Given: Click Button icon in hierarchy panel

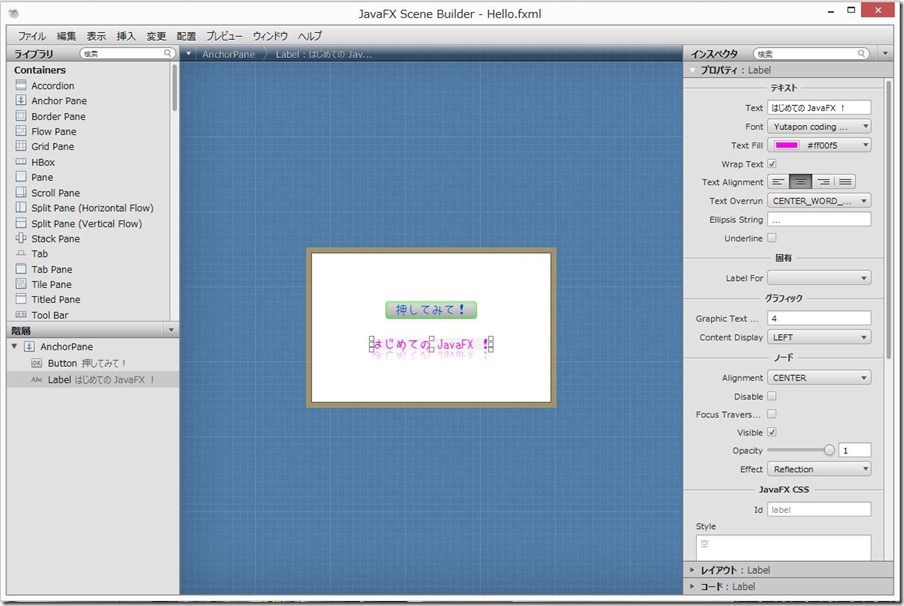Looking at the screenshot, I should (37, 363).
